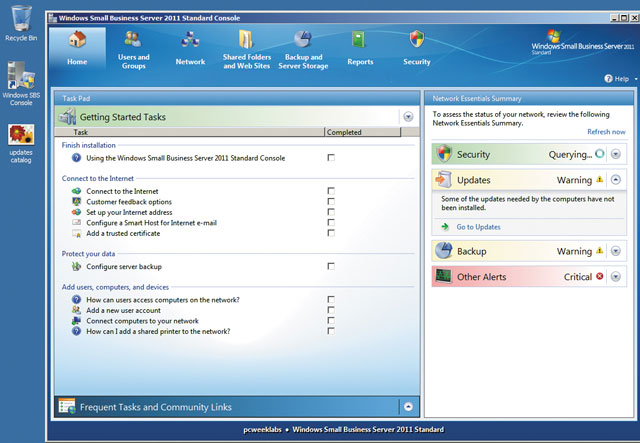
Task: Click the green arrow beside Go to Updates
Action: pos(445,227)
